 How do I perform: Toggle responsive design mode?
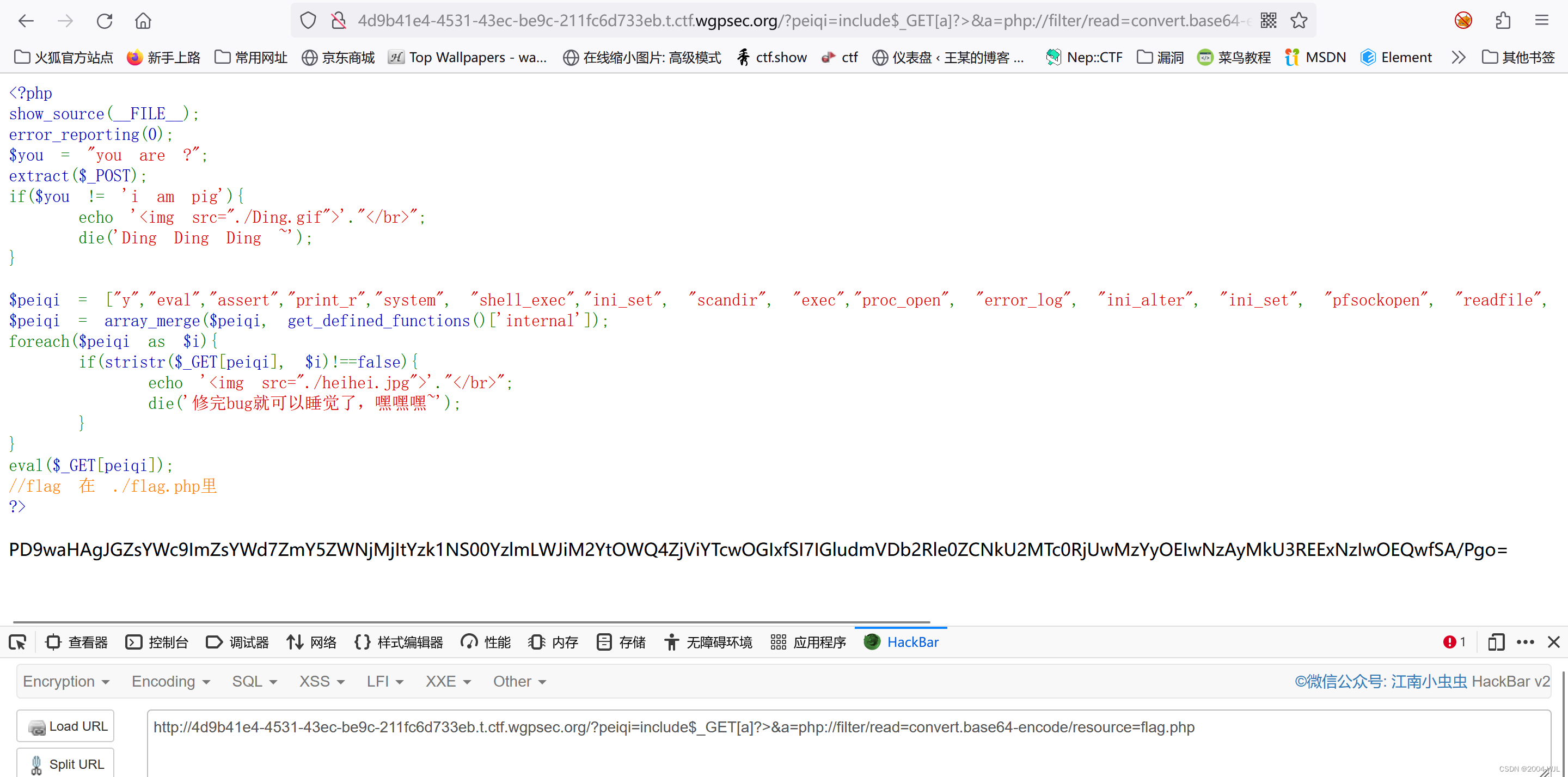point(1497,642)
